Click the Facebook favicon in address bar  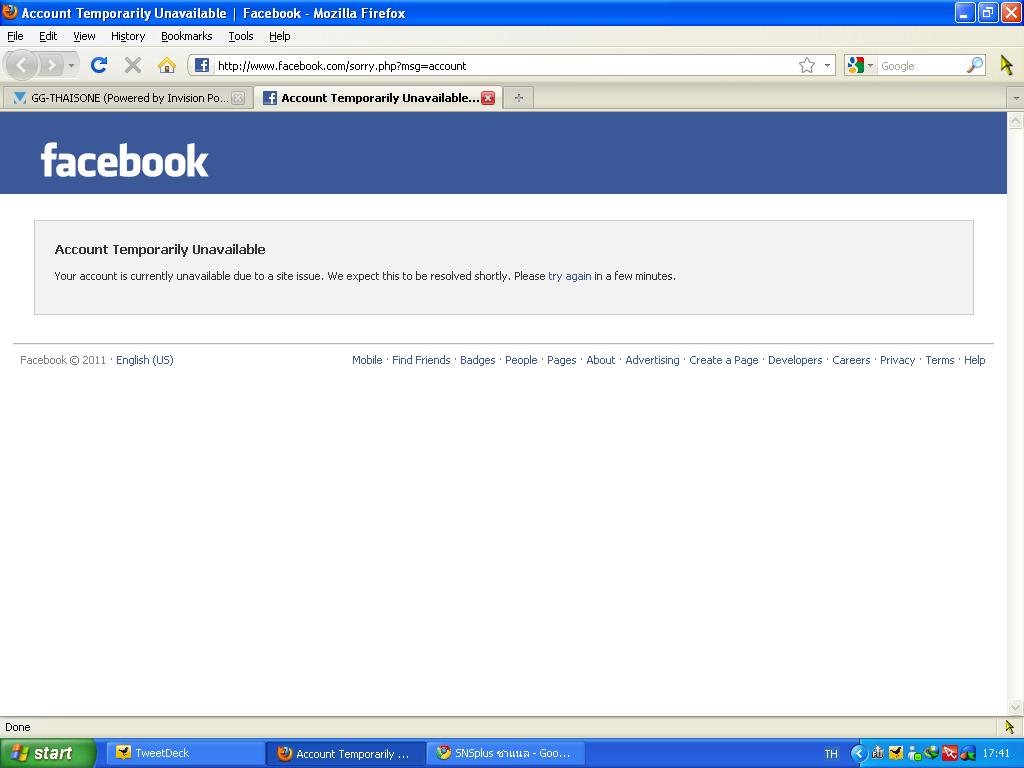click(202, 65)
